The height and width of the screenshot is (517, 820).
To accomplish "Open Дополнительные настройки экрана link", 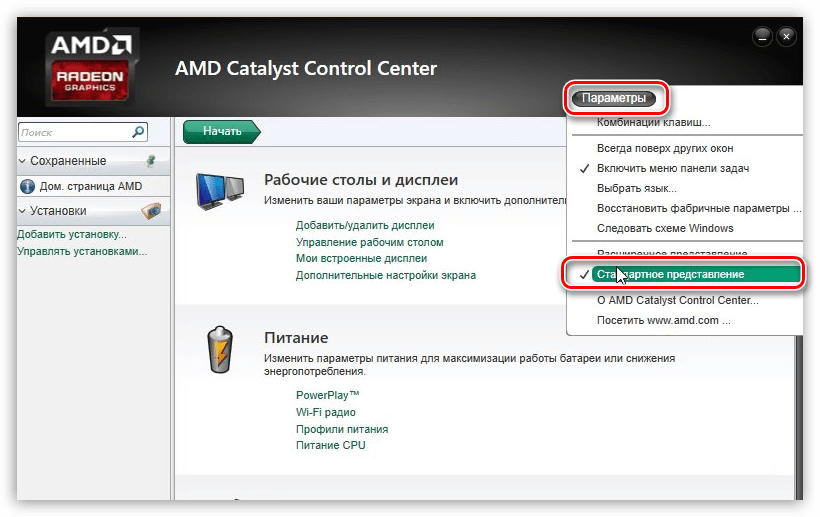I will [386, 275].
